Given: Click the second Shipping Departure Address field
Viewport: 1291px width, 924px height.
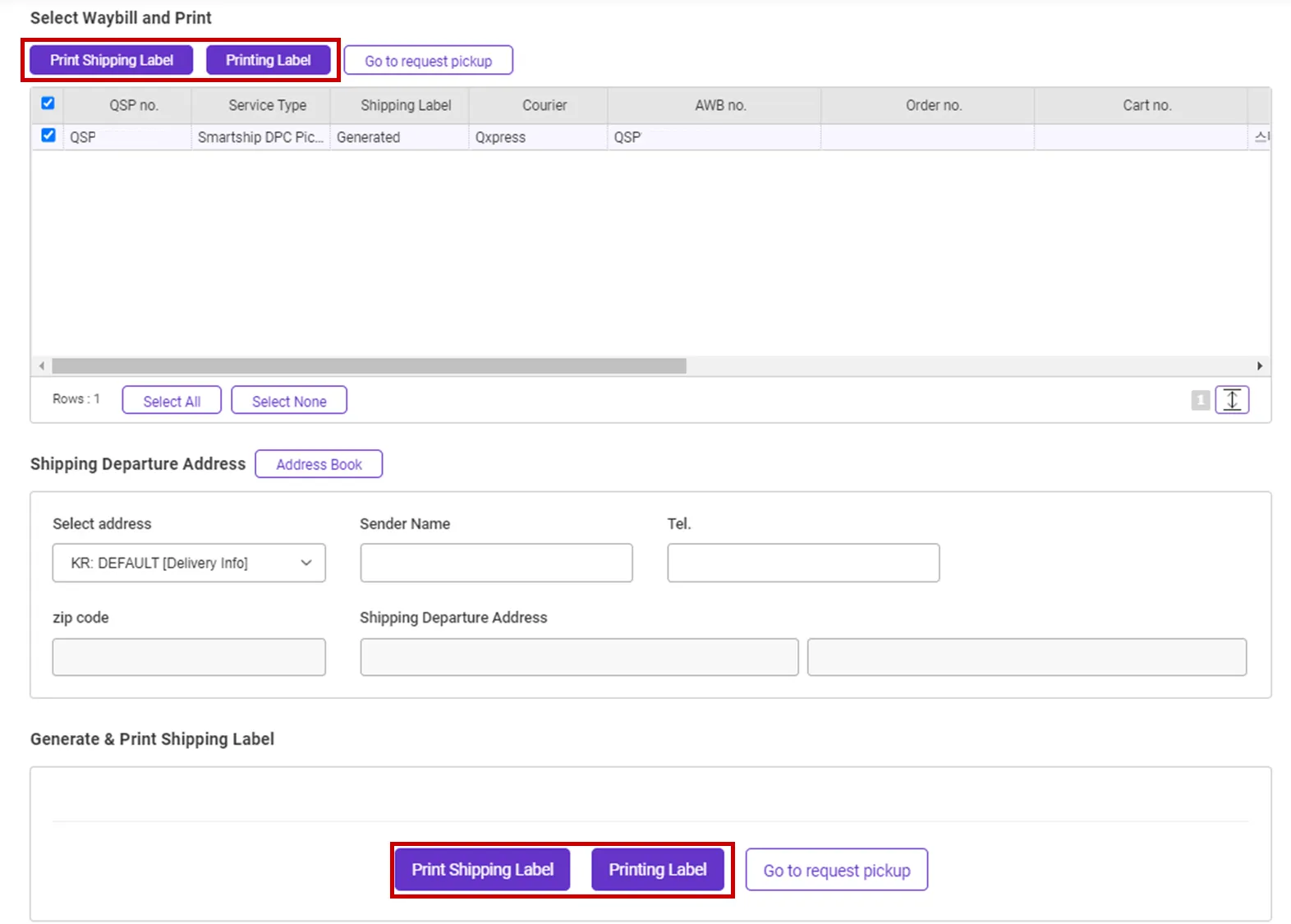Looking at the screenshot, I should pyautogui.click(x=1027, y=657).
